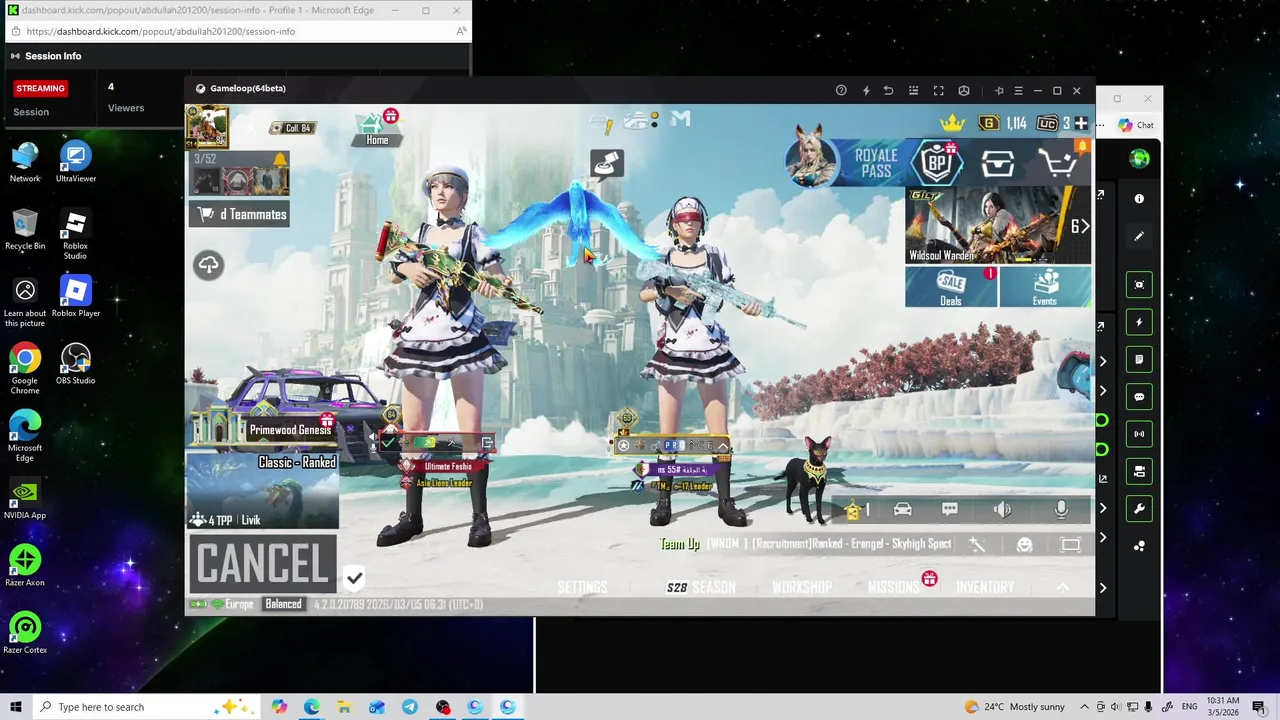Expand the bottom menu up-chevron
Screen dimensions: 1280x720
point(1062,587)
